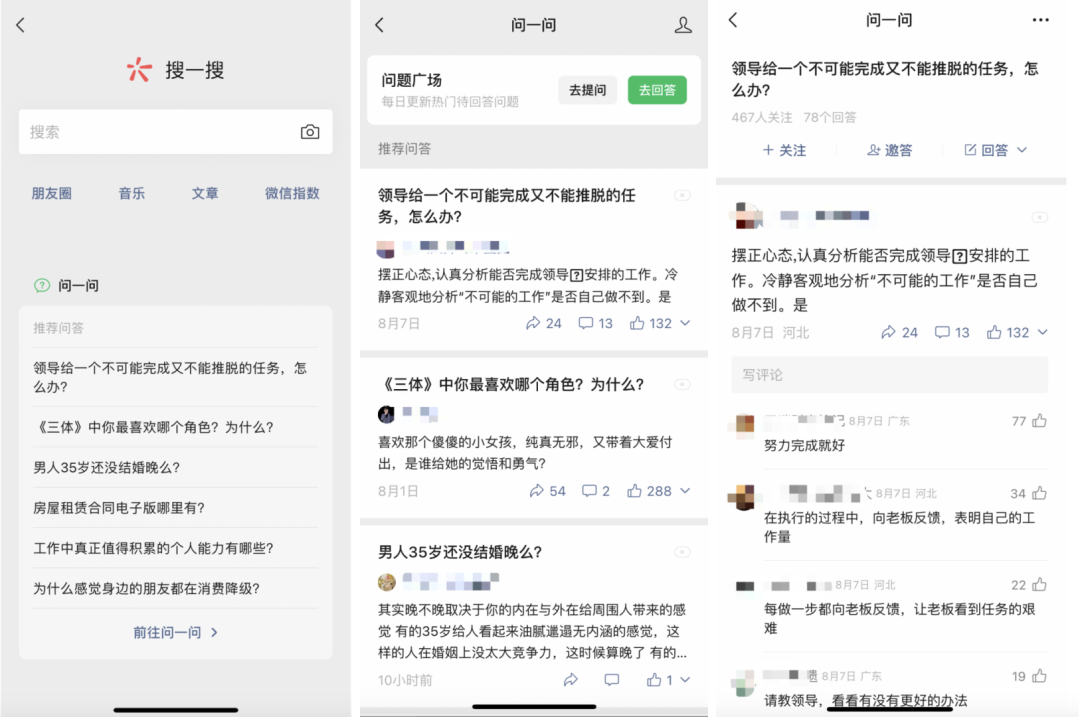The height and width of the screenshot is (717, 1080).
Task: Like the comment with 34 likes
Action: click(1039, 493)
